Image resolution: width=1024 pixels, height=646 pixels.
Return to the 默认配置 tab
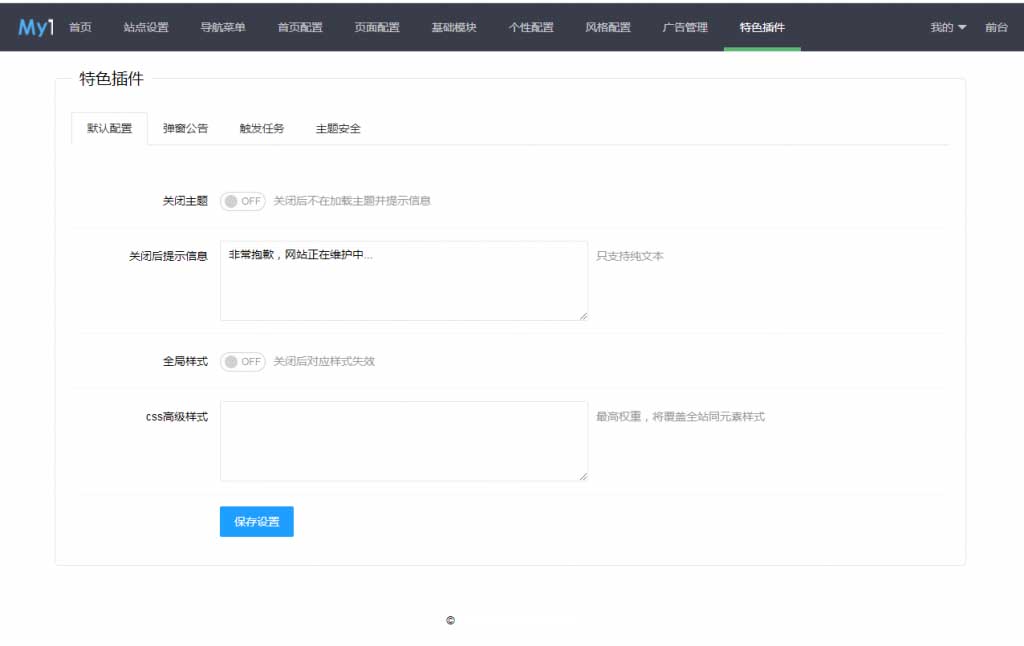[x=108, y=128]
